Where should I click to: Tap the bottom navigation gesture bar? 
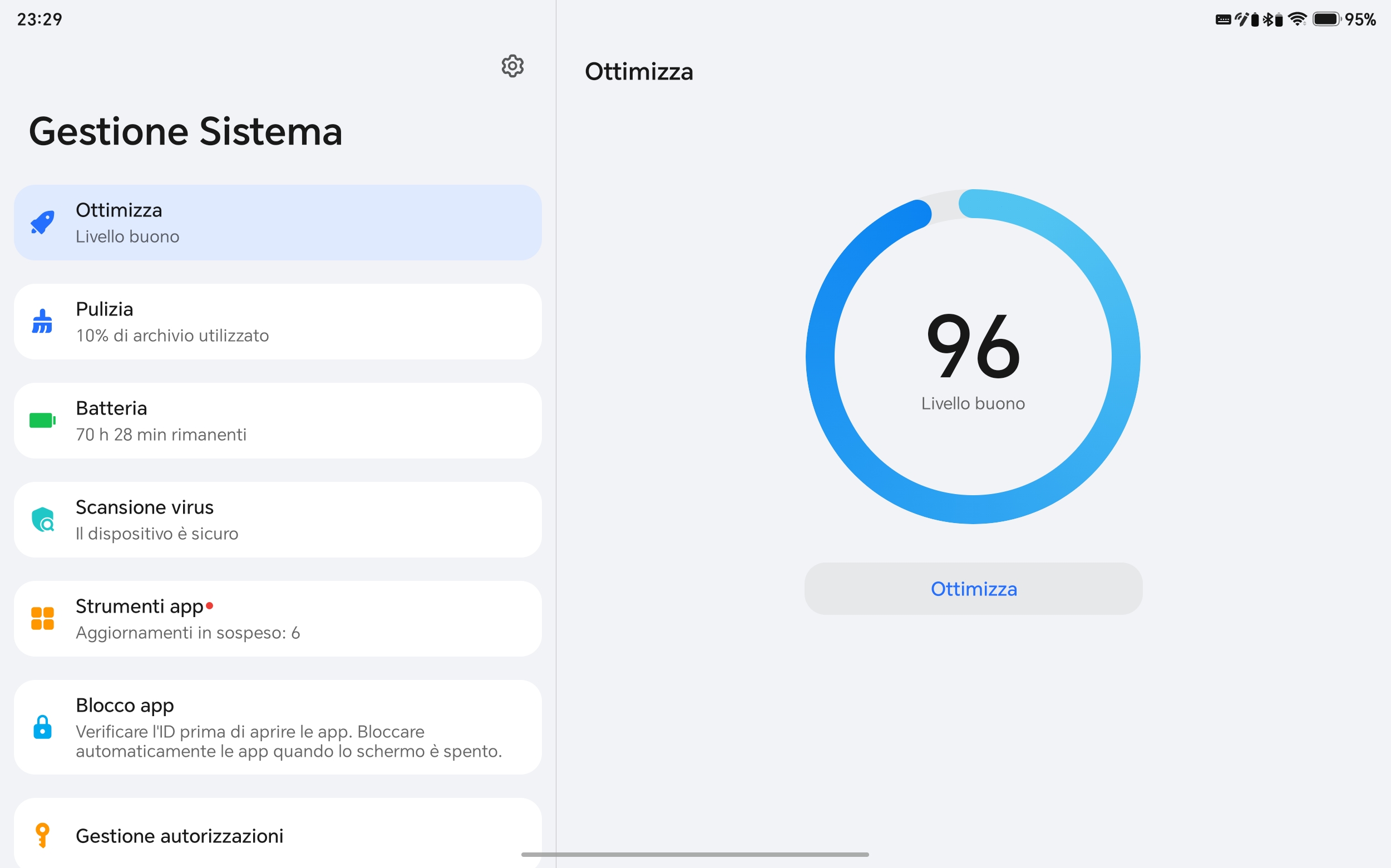pos(695,855)
